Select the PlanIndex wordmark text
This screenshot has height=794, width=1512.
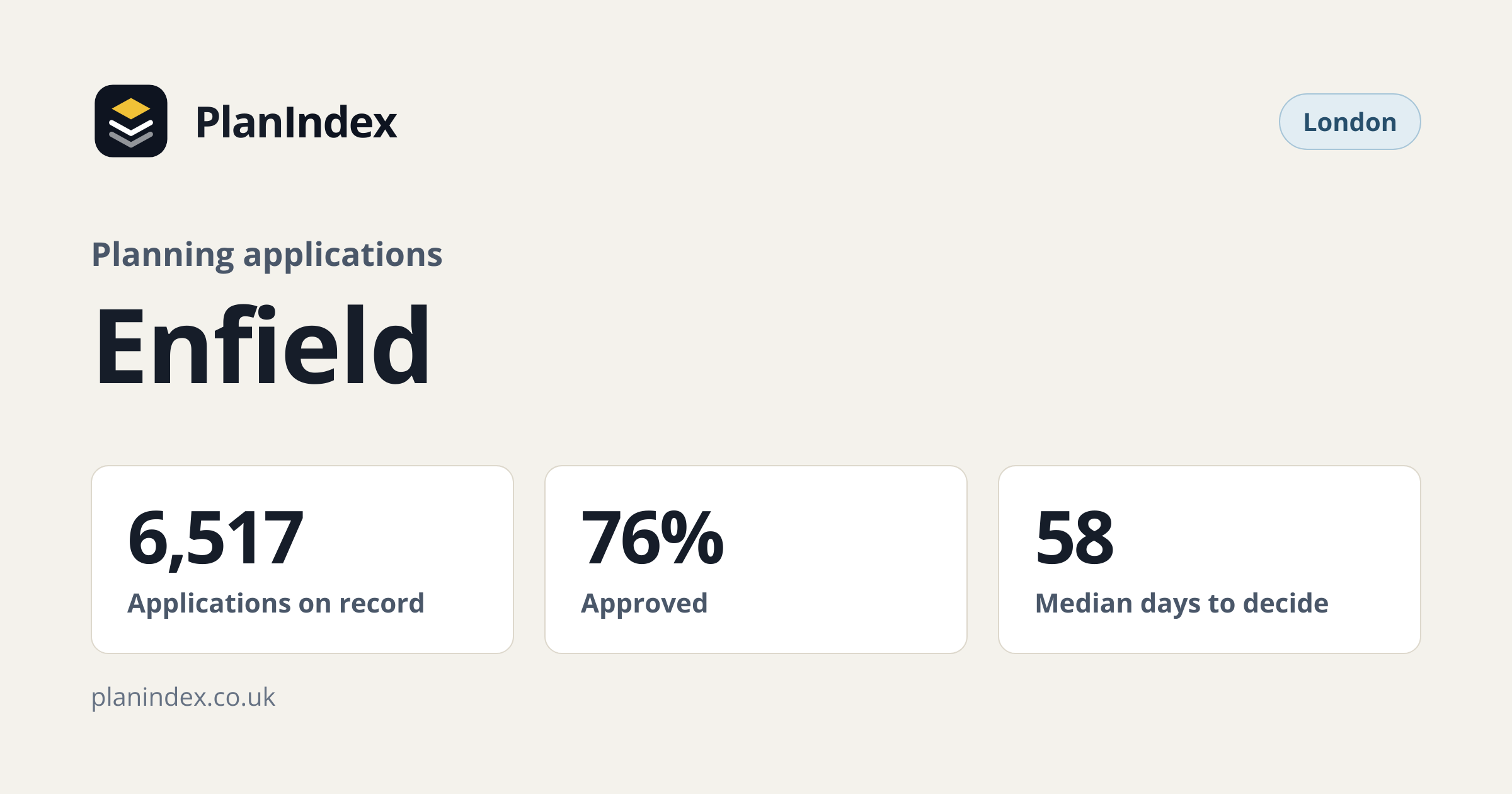[x=296, y=122]
